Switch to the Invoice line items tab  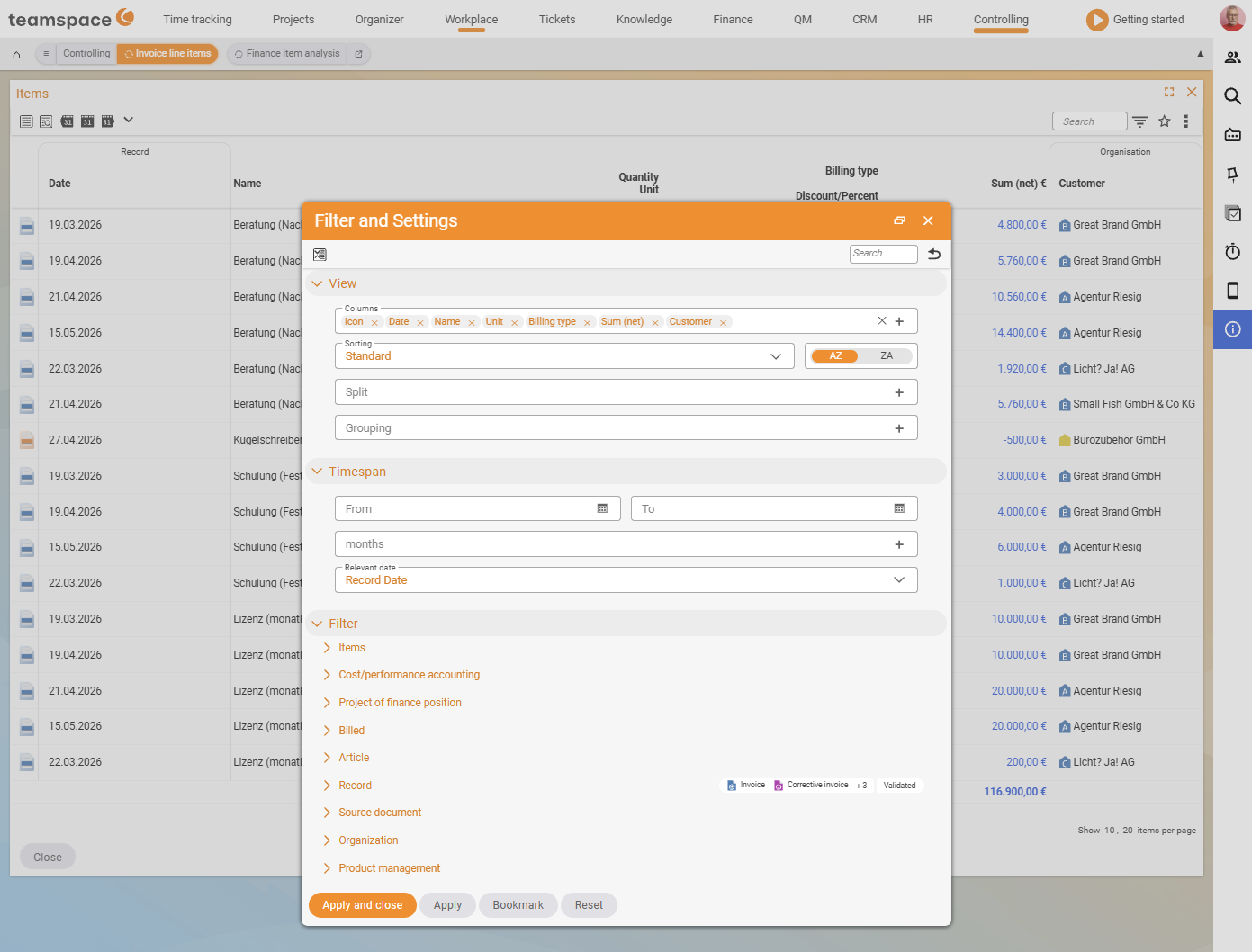(x=168, y=54)
